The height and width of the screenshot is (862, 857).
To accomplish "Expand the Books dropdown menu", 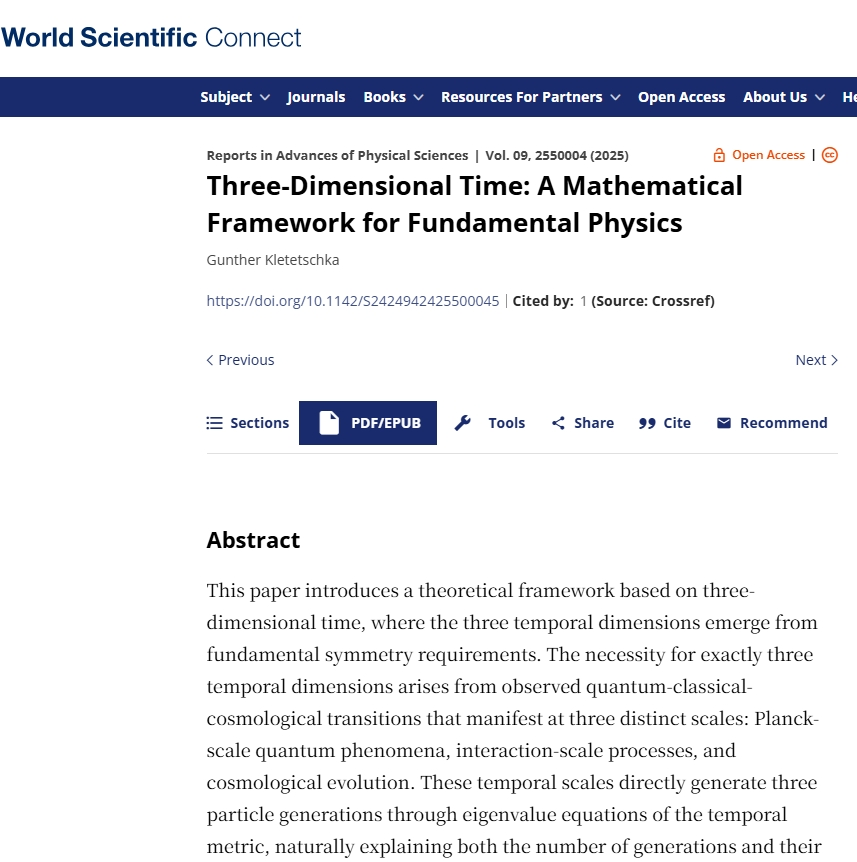I will click(393, 97).
